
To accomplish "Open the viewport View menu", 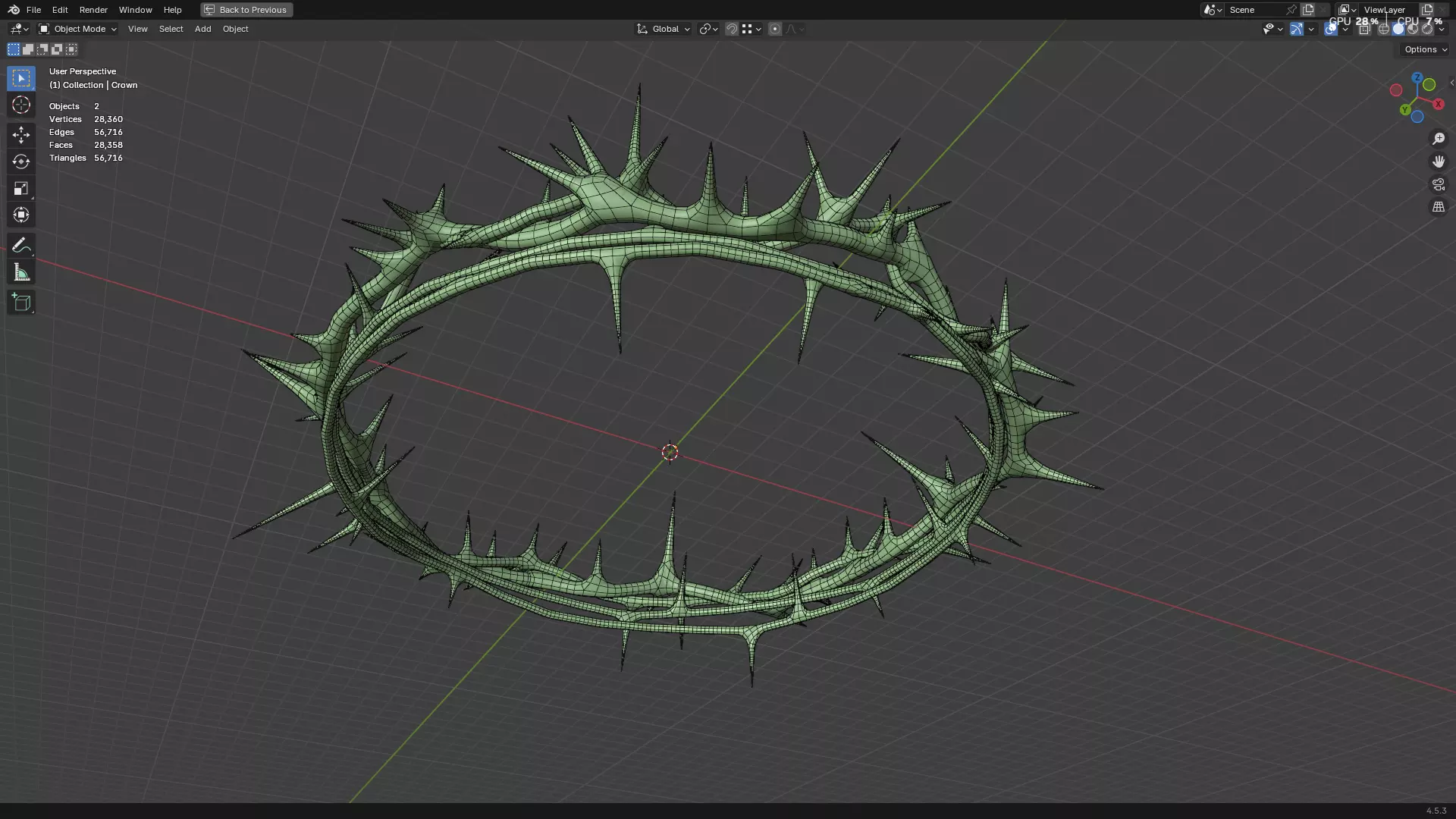I will point(138,29).
